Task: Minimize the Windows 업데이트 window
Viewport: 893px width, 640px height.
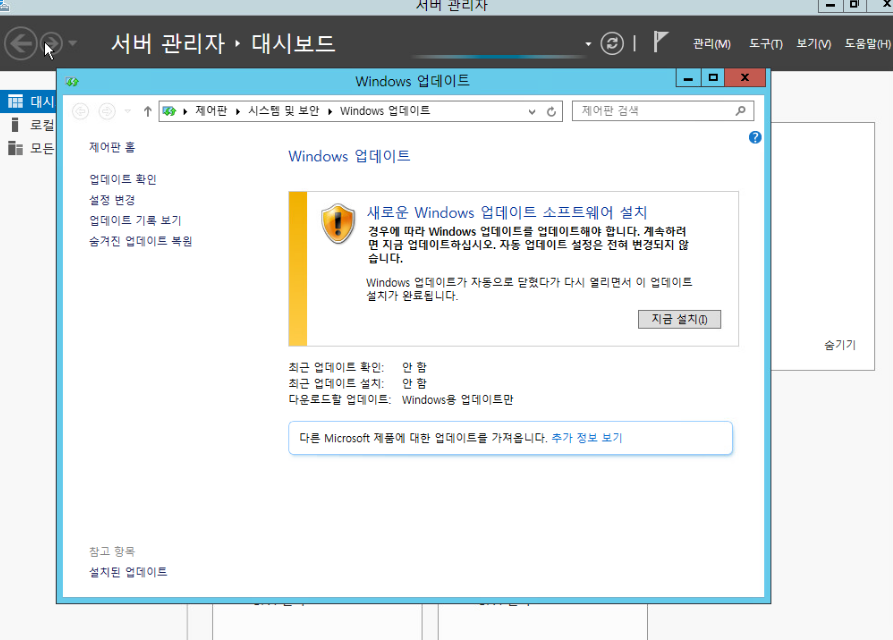Action: point(689,78)
